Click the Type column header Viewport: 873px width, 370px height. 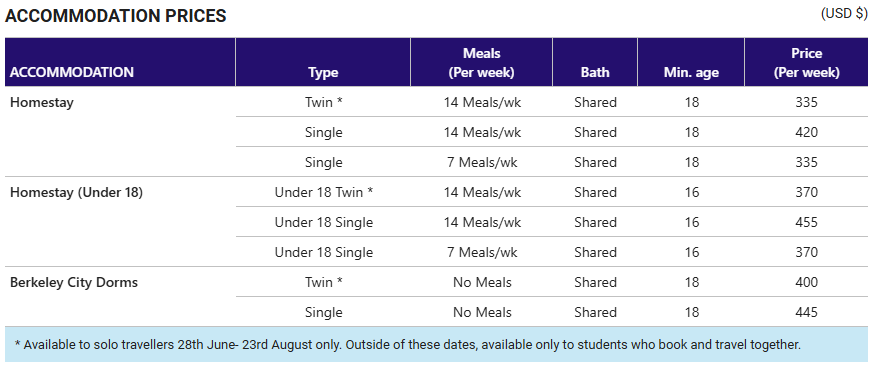click(x=323, y=72)
